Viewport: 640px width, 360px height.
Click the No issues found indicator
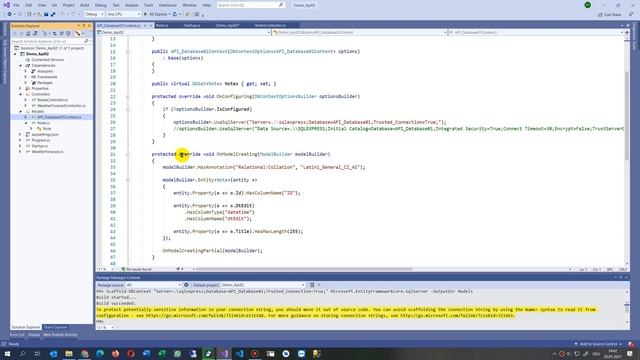click(x=137, y=269)
